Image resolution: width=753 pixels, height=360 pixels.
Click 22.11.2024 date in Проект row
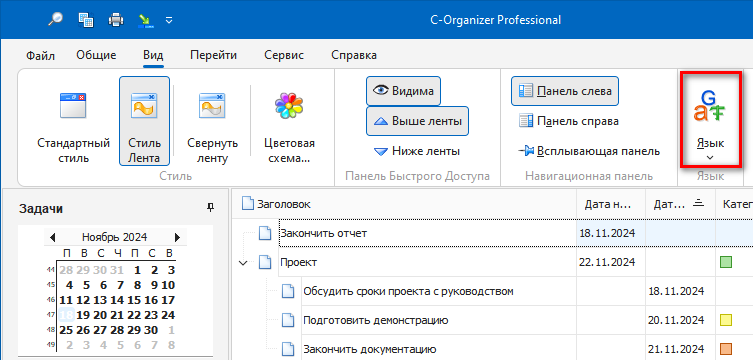[607, 263]
